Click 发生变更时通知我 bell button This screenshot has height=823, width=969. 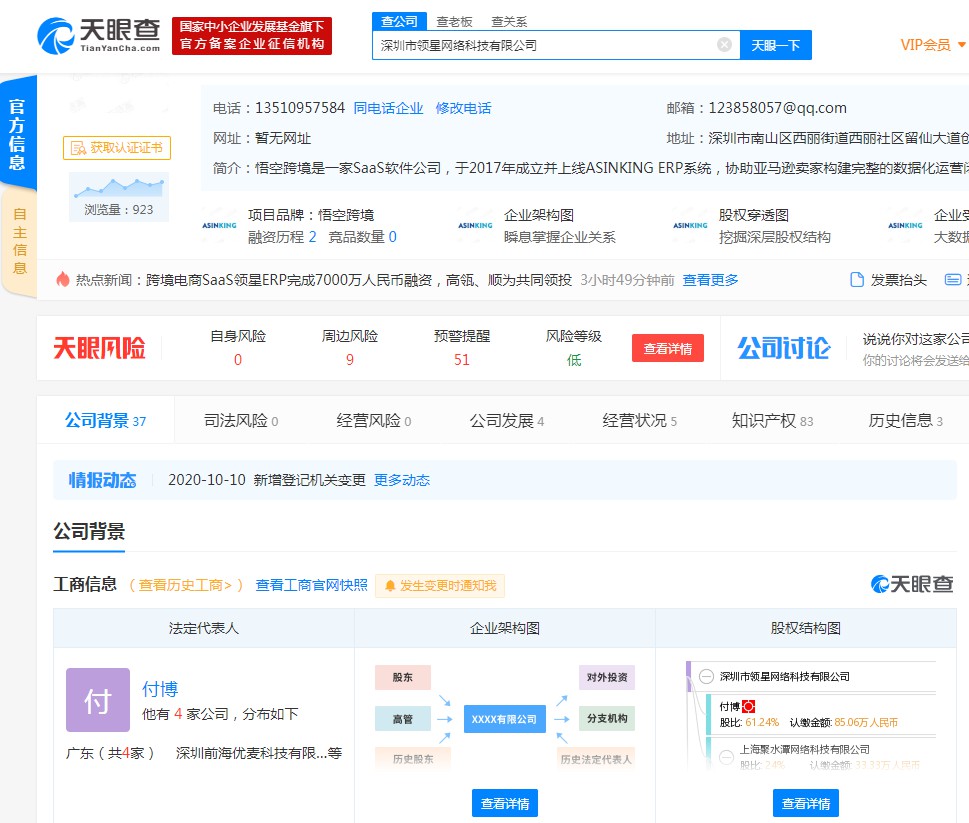(x=440, y=586)
